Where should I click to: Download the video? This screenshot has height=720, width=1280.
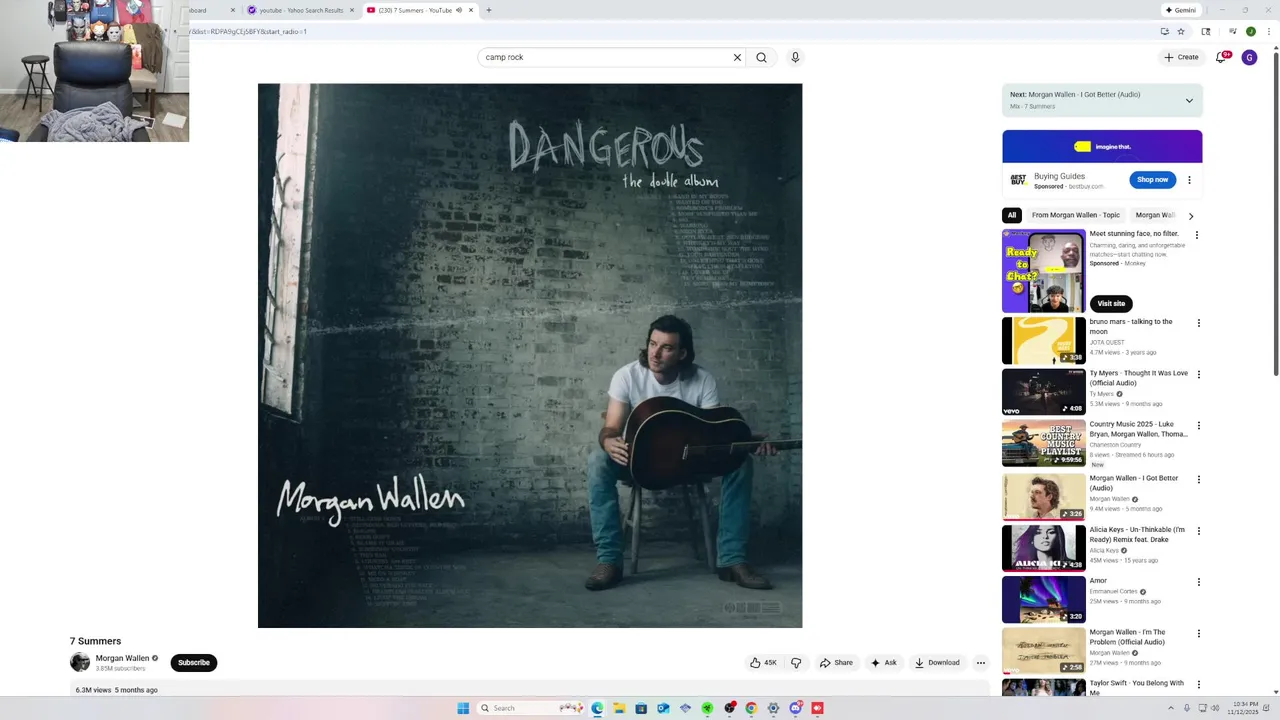coord(937,663)
